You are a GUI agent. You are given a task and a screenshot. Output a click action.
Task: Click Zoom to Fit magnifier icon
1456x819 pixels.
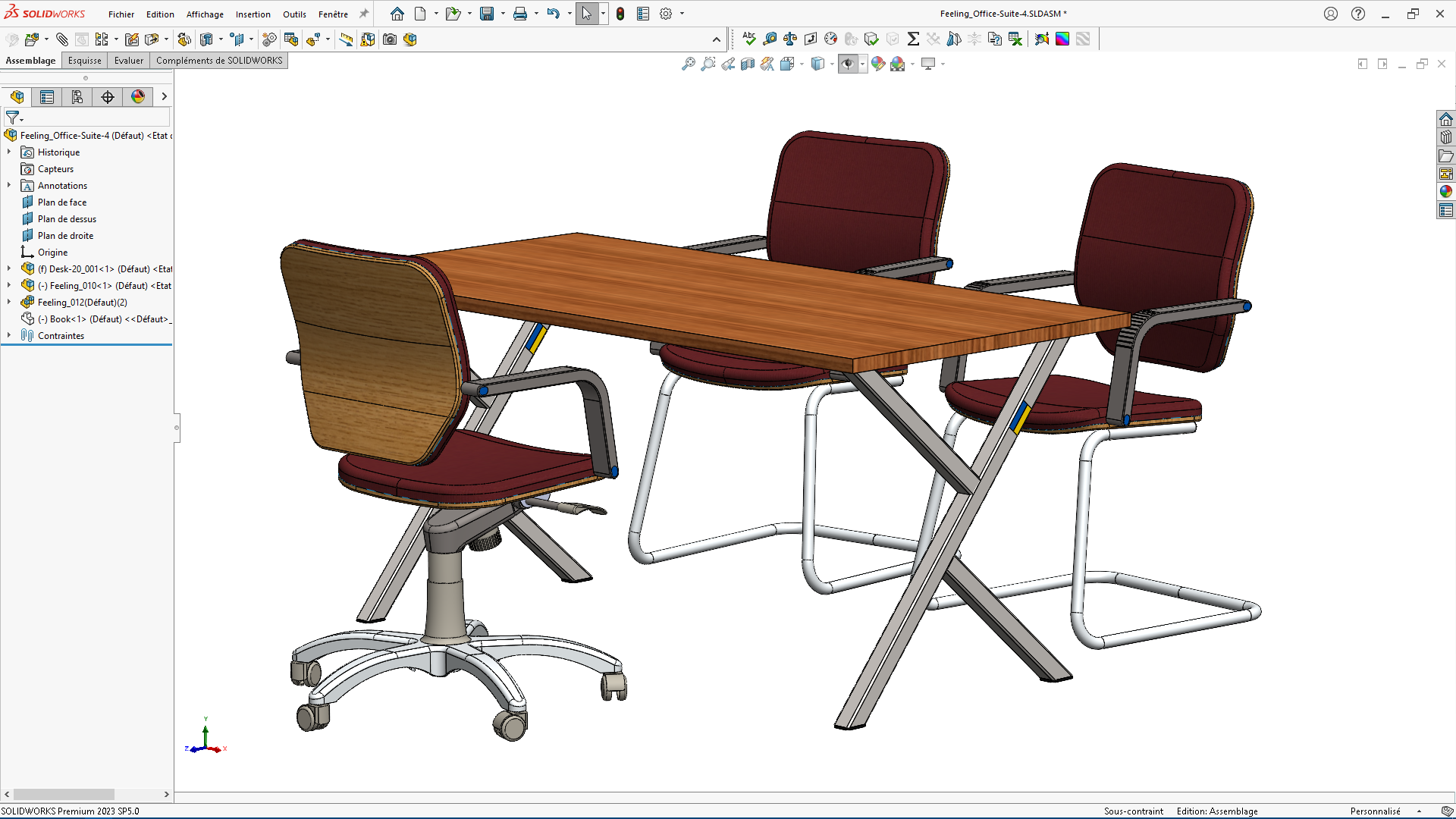coord(689,64)
